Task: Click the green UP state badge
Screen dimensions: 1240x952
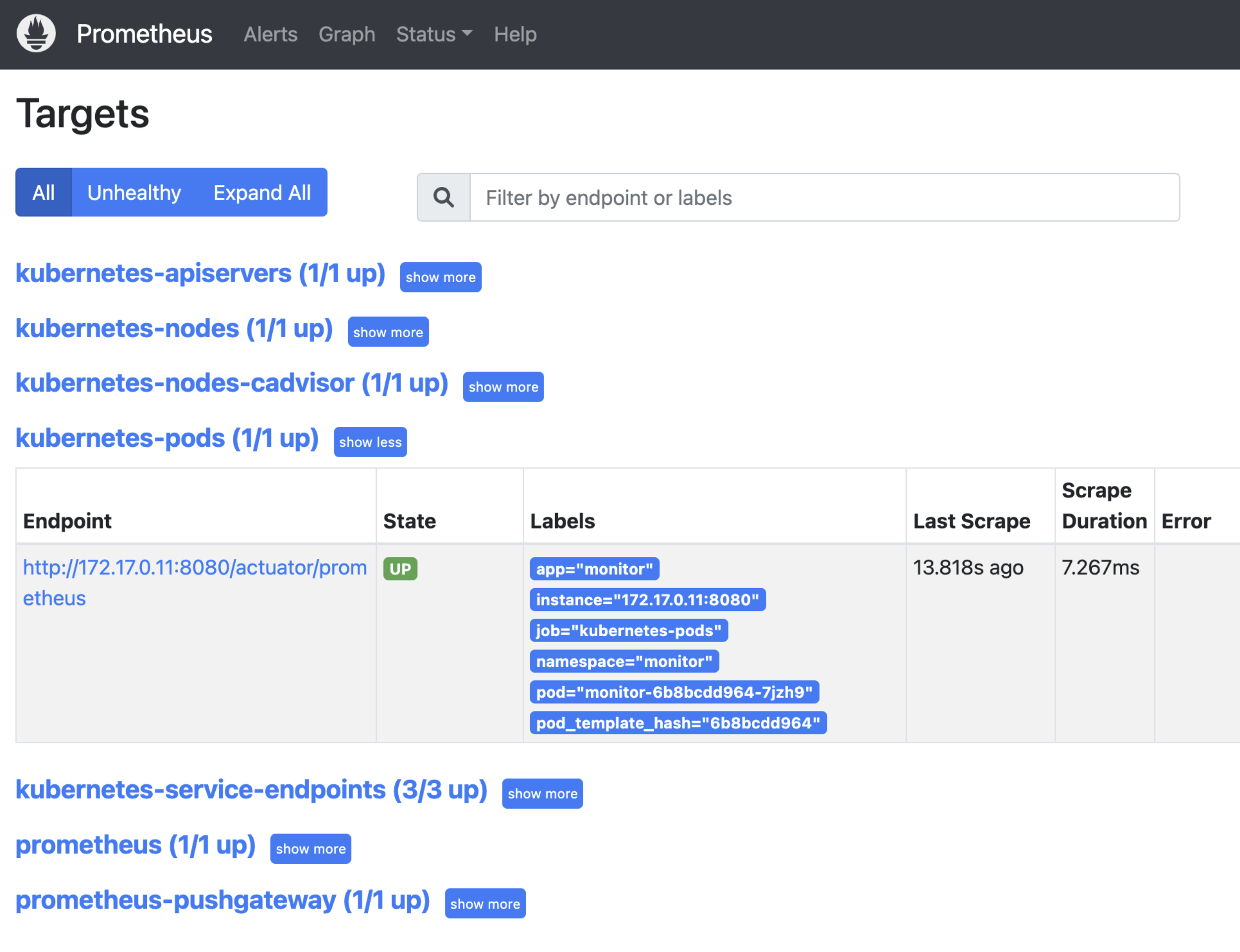Action: click(400, 569)
